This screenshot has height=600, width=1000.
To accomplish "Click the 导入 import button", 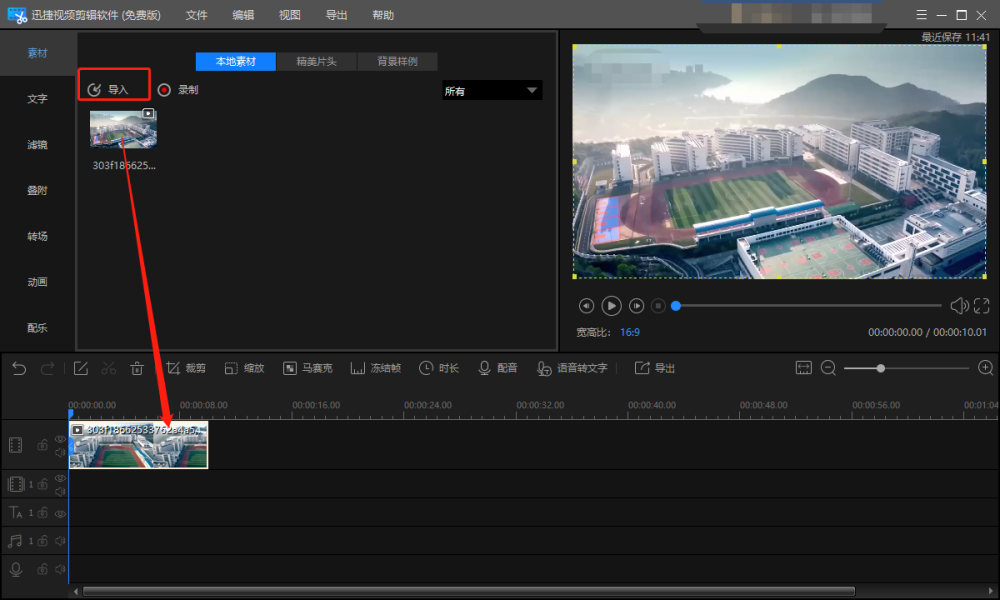I will 109,90.
